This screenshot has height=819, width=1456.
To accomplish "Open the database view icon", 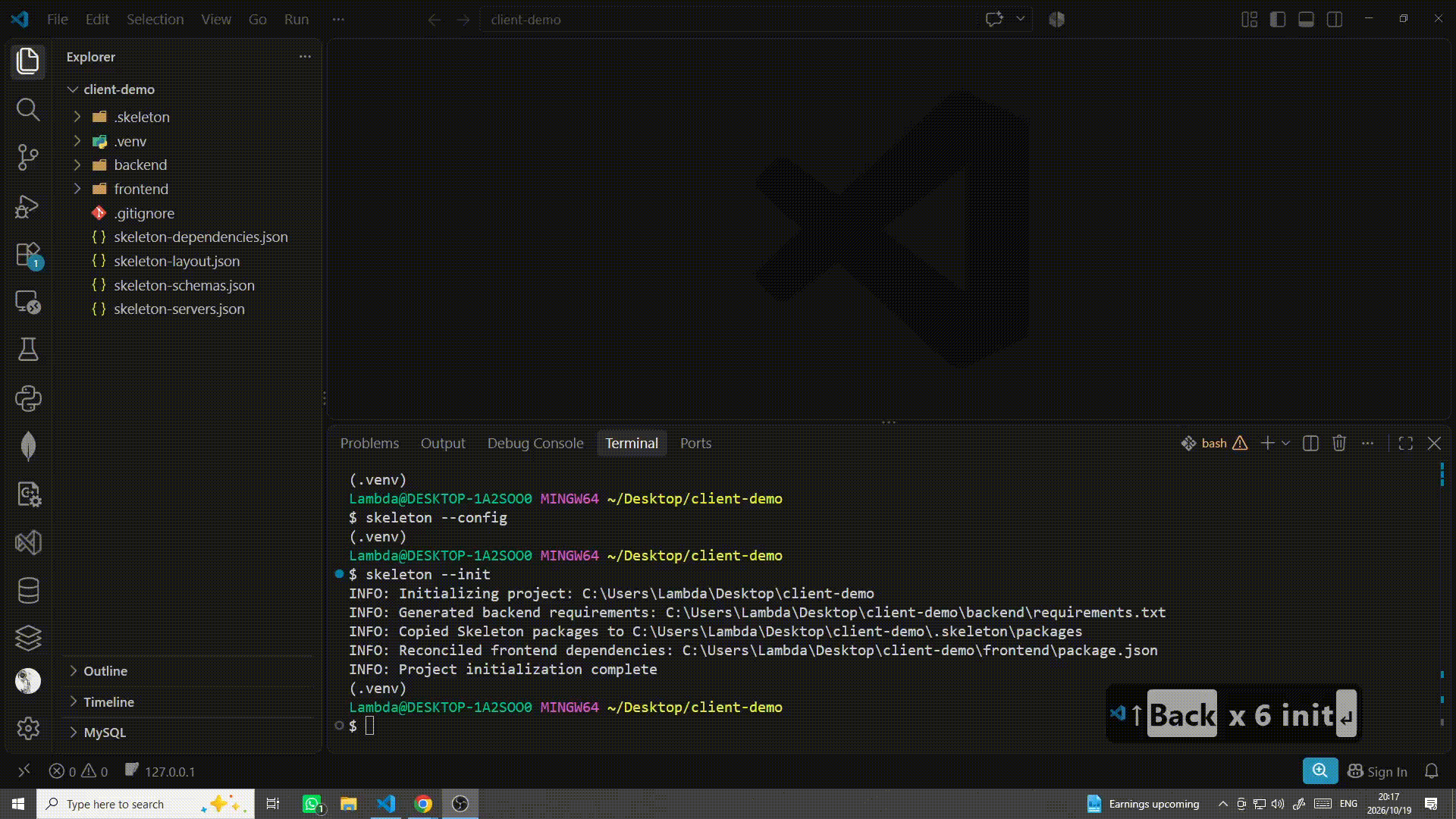I will pyautogui.click(x=28, y=590).
